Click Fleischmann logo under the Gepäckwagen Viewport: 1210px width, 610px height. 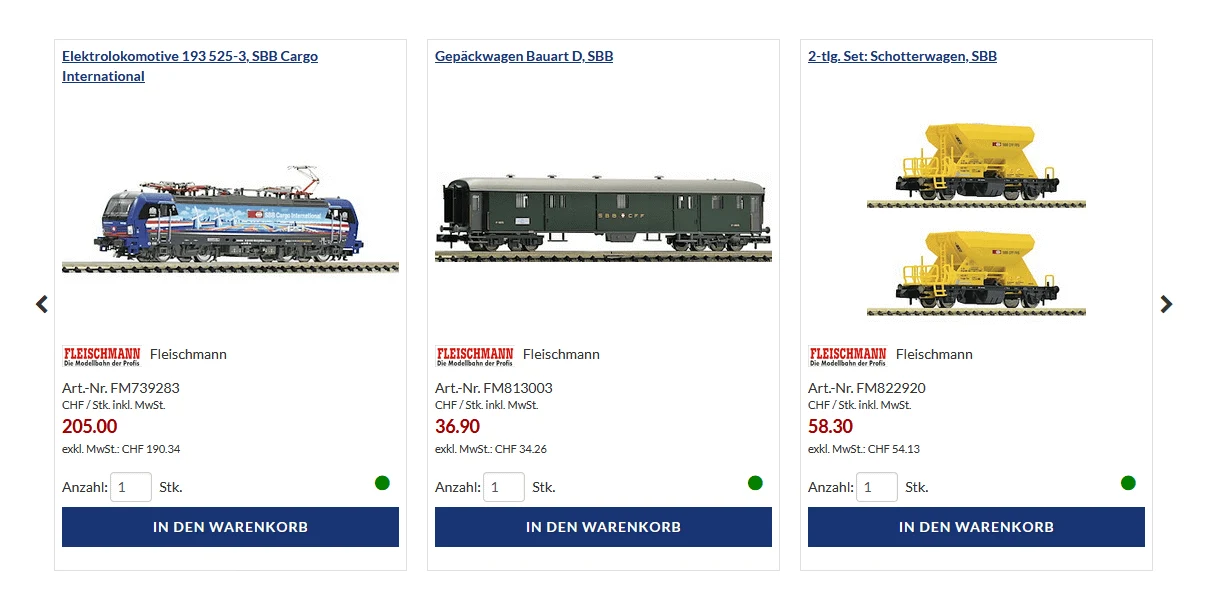tap(475, 355)
